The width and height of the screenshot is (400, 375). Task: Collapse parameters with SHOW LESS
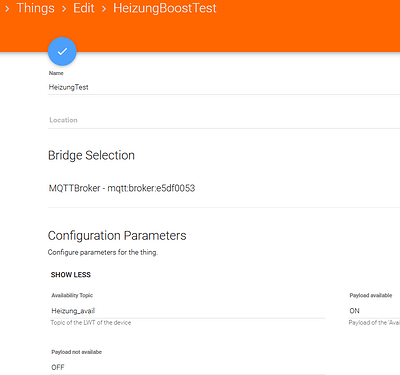click(x=71, y=275)
